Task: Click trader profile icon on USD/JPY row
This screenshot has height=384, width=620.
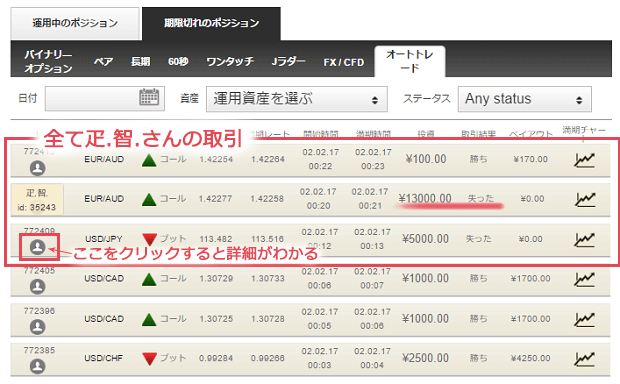Action: coord(38,248)
